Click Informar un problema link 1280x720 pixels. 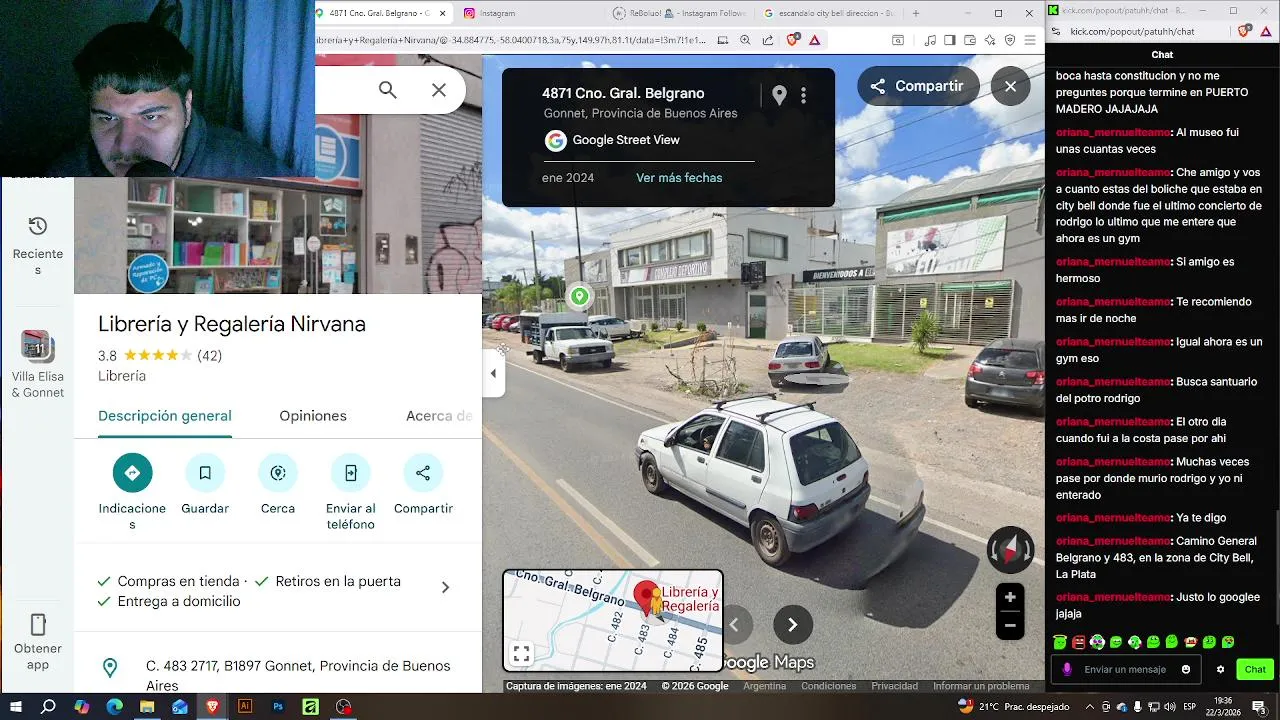tap(981, 686)
